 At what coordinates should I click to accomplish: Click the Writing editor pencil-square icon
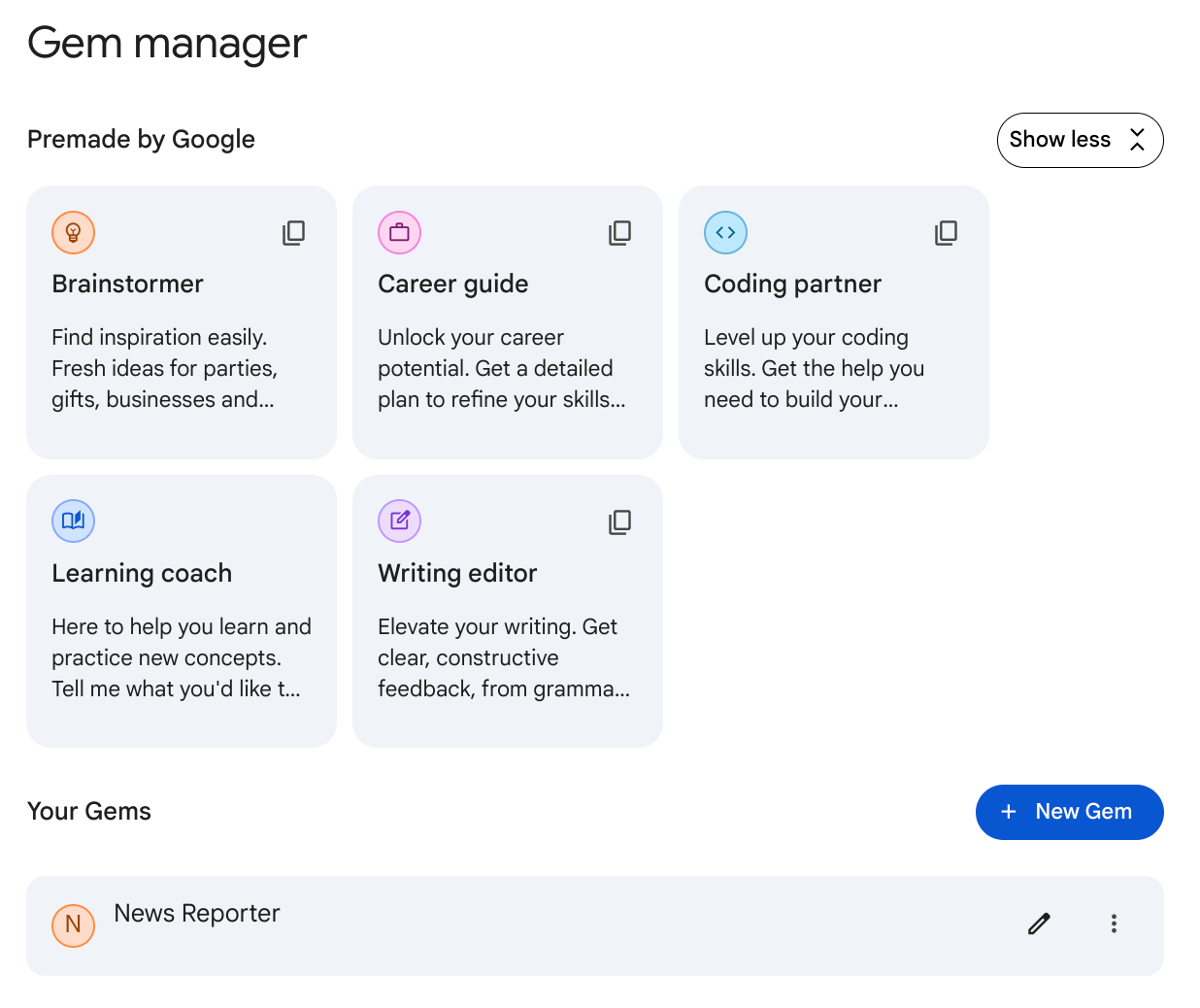399,521
